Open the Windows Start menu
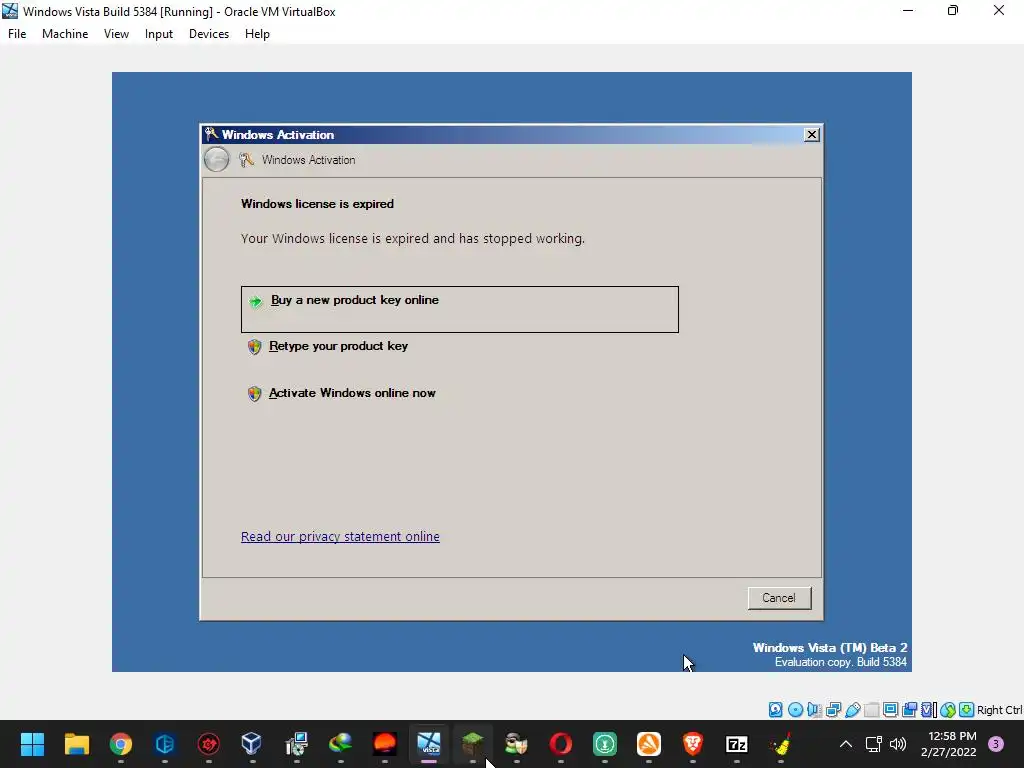The image size is (1024, 768). [32, 744]
